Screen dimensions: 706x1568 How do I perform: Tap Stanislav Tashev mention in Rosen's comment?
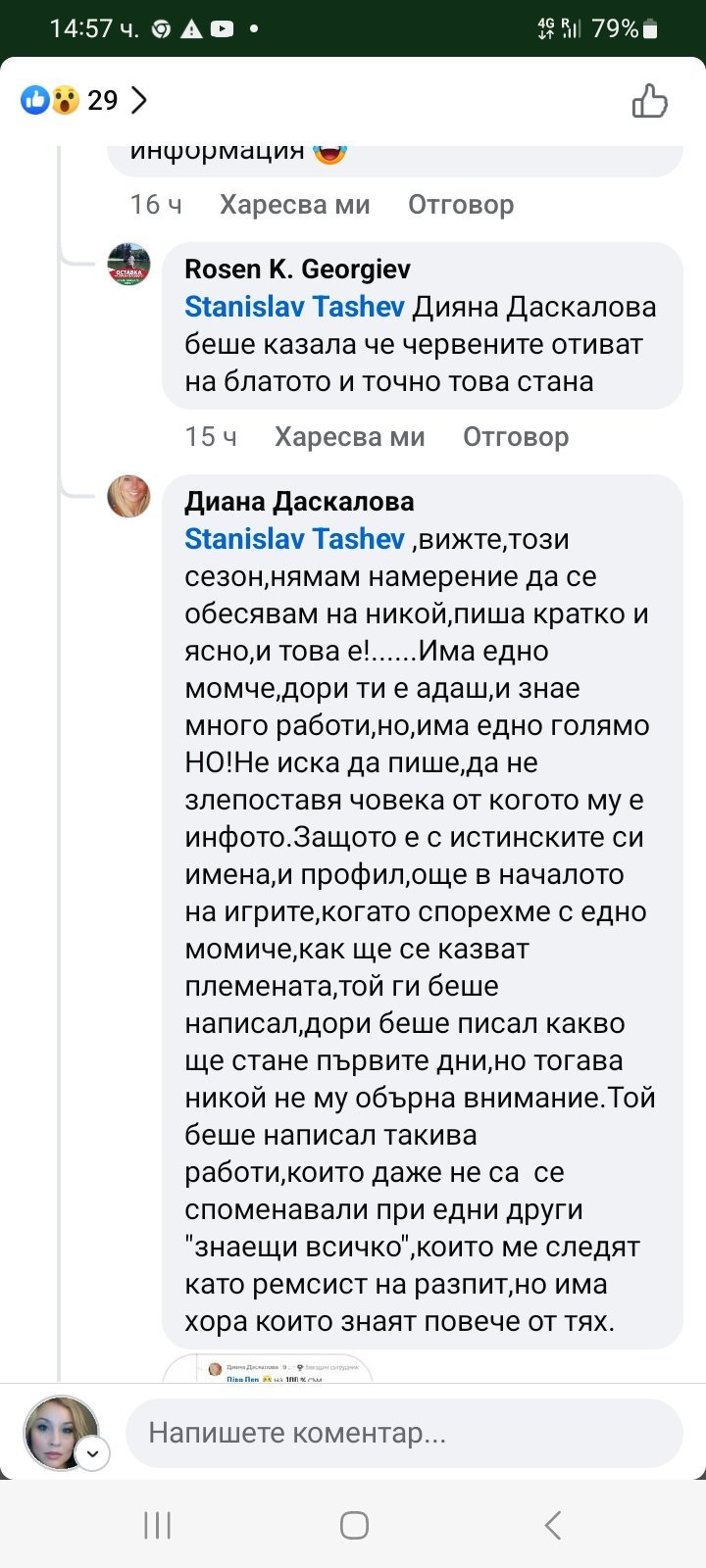(294, 307)
